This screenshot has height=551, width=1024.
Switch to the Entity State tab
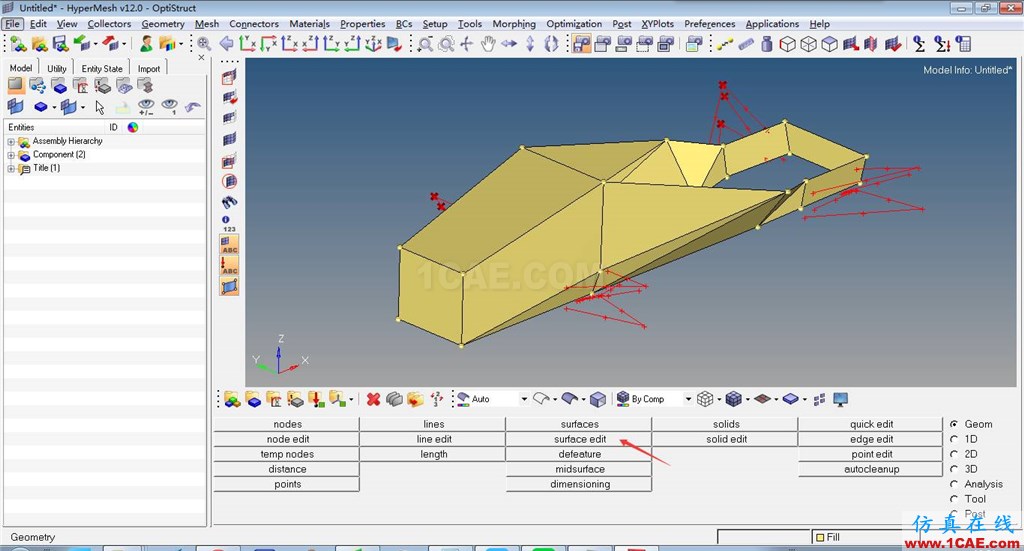pyautogui.click(x=102, y=68)
